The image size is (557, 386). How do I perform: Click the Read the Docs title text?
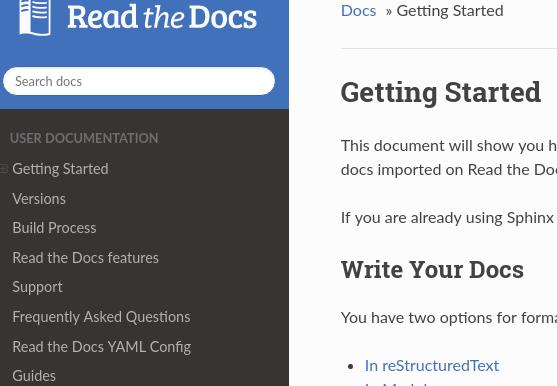coord(162,17)
